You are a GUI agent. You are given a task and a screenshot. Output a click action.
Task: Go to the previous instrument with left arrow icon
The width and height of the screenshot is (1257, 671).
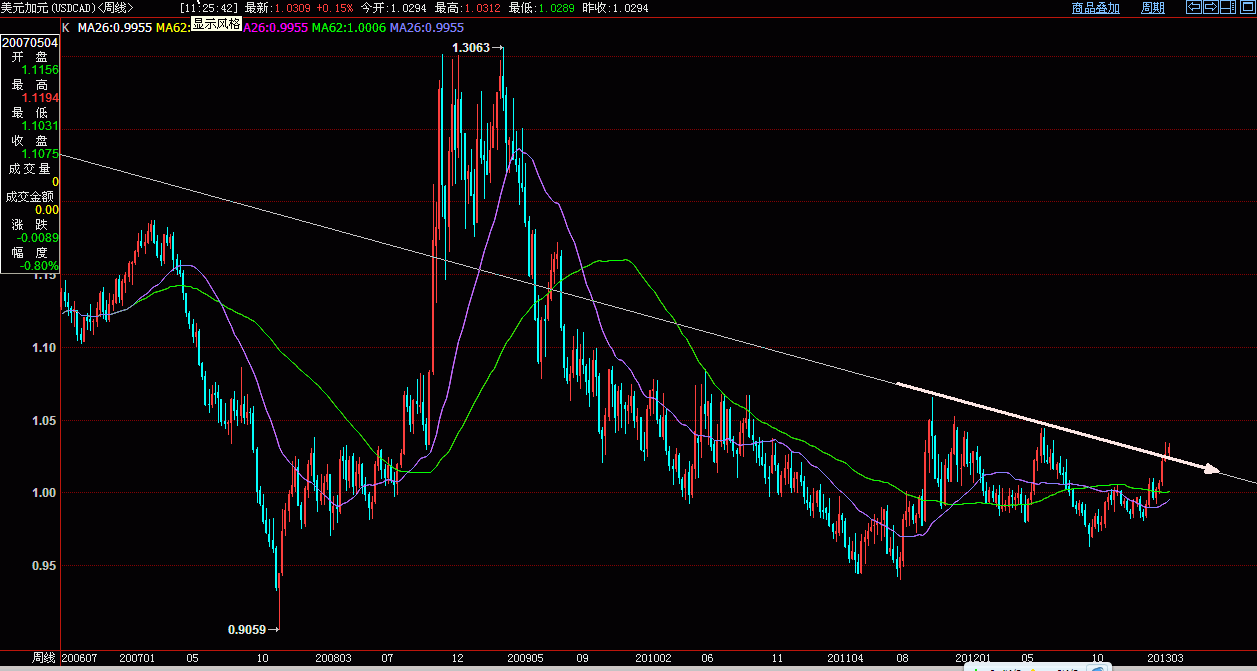1194,7
